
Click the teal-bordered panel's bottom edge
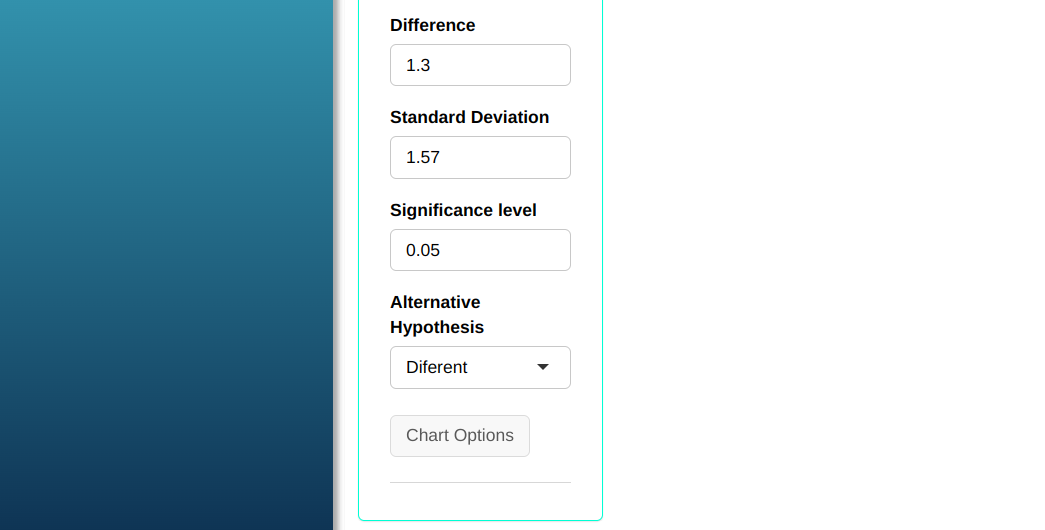pos(480,520)
